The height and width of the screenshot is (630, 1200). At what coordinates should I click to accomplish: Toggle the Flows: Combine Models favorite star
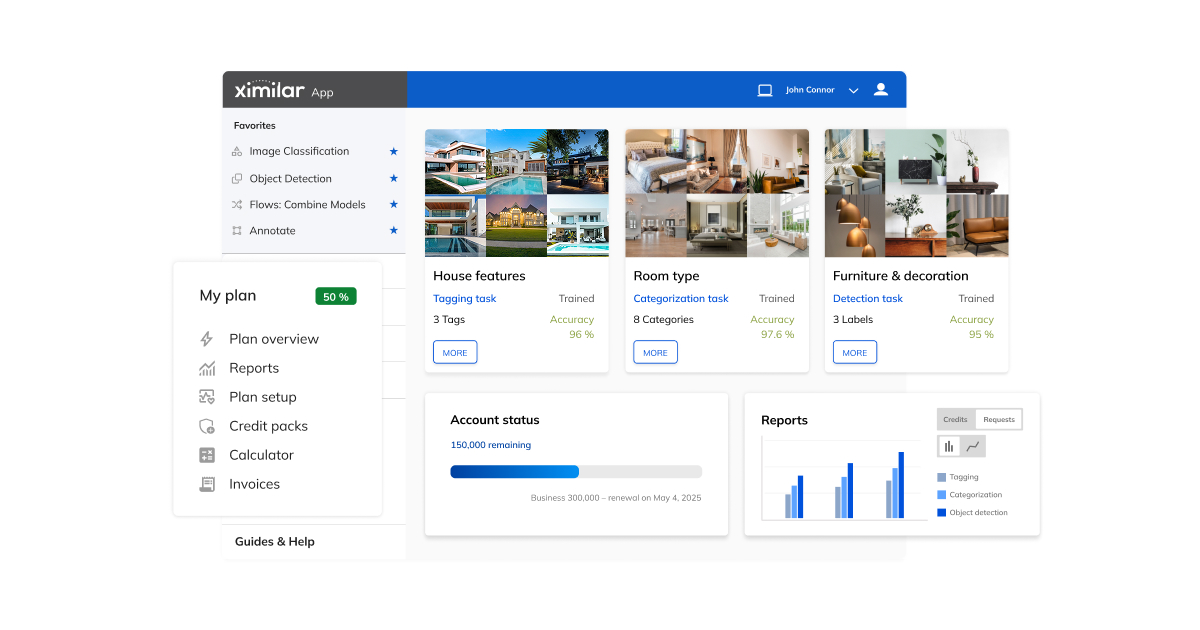pos(394,204)
